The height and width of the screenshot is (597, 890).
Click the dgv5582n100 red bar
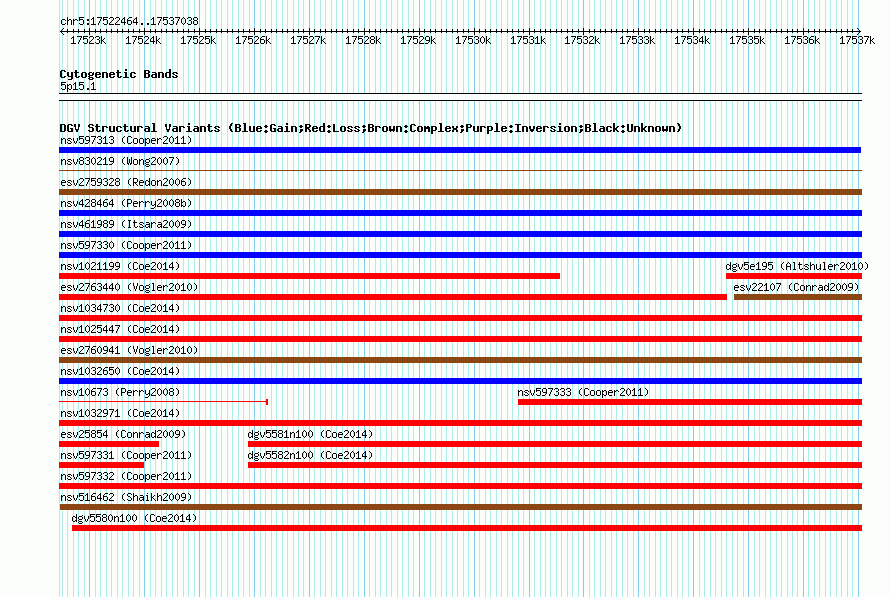coord(555,465)
